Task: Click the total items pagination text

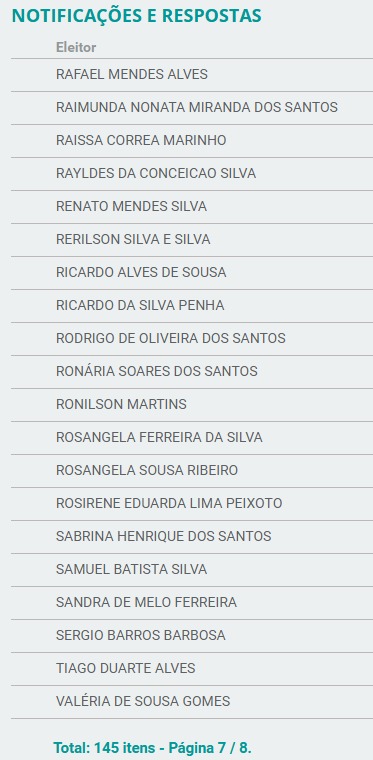Action: coord(152,747)
